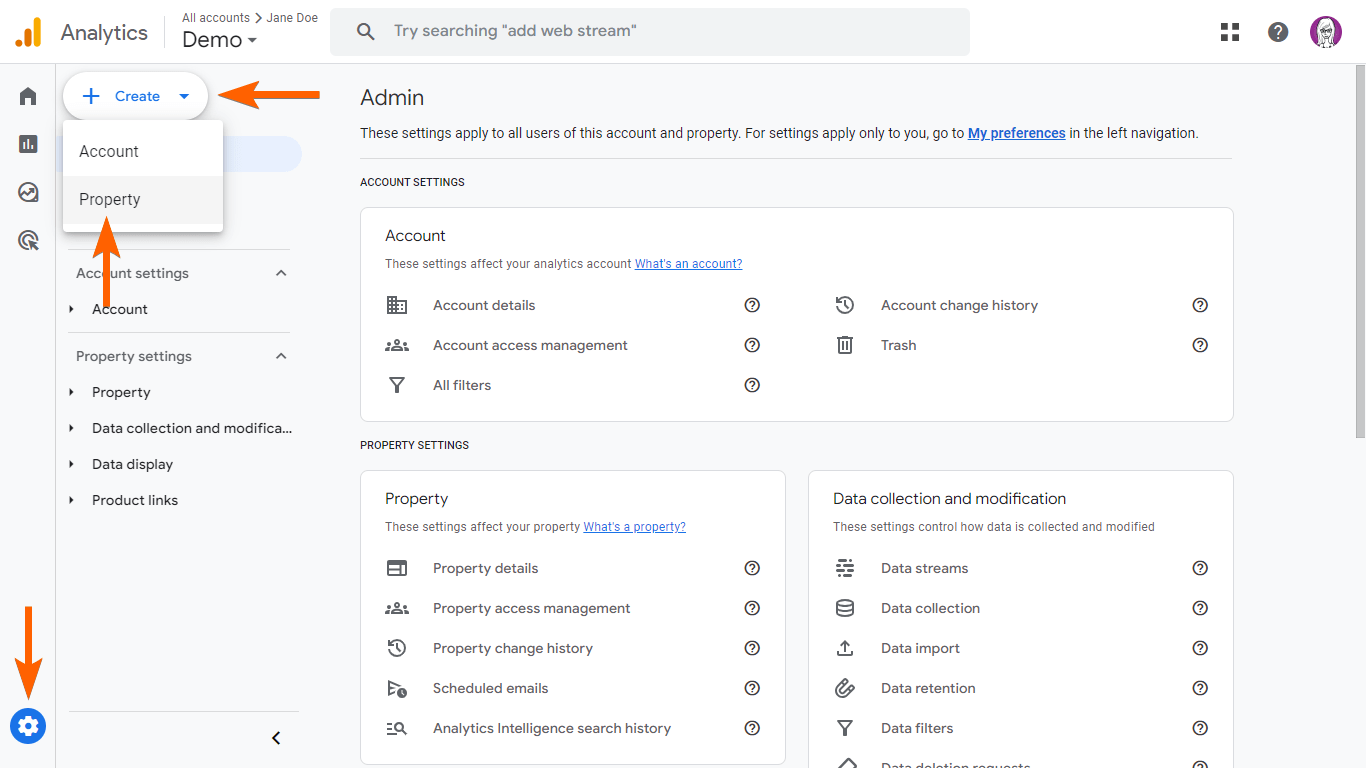Image resolution: width=1366 pixels, height=768 pixels.
Task: Click the Create button
Action: [x=135, y=96]
